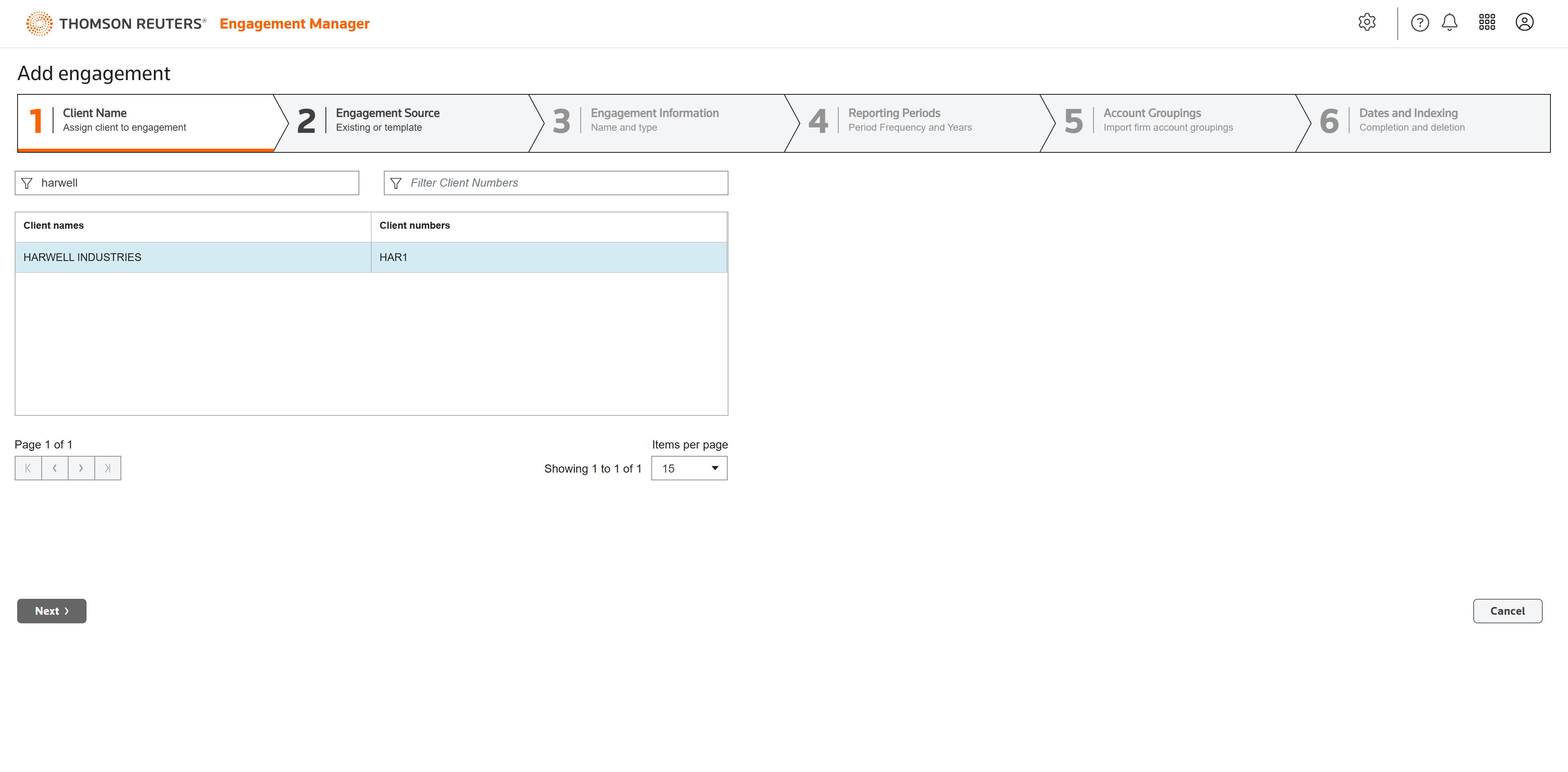
Task: Click the Thomson Reuters logo
Action: tap(116, 24)
